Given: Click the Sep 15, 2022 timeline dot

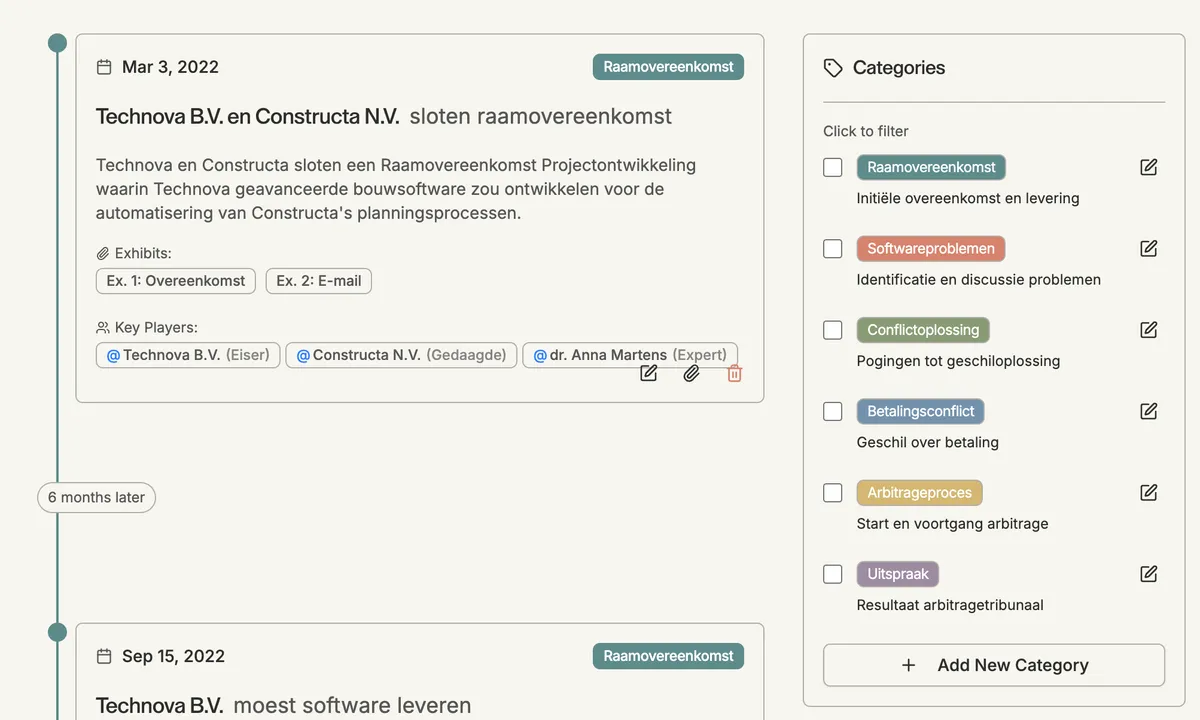Looking at the screenshot, I should [58, 632].
